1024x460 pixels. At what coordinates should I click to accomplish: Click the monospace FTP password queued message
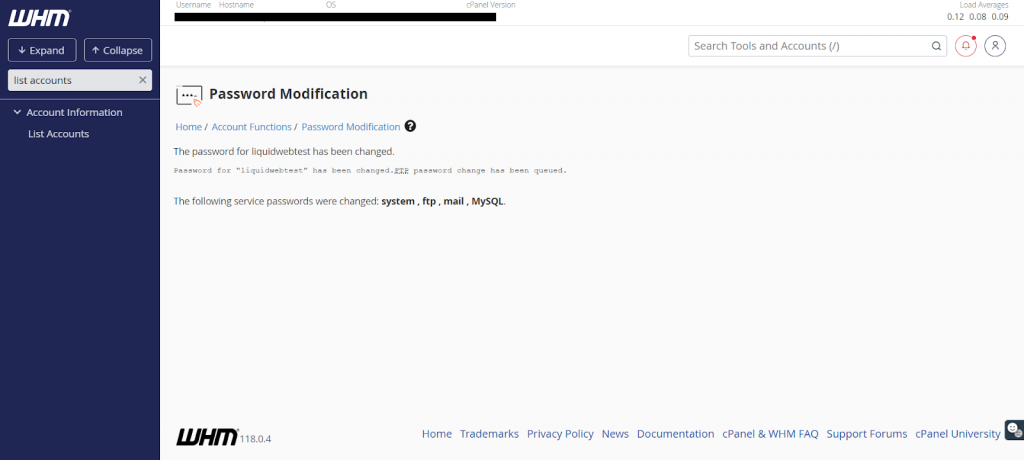pos(370,171)
